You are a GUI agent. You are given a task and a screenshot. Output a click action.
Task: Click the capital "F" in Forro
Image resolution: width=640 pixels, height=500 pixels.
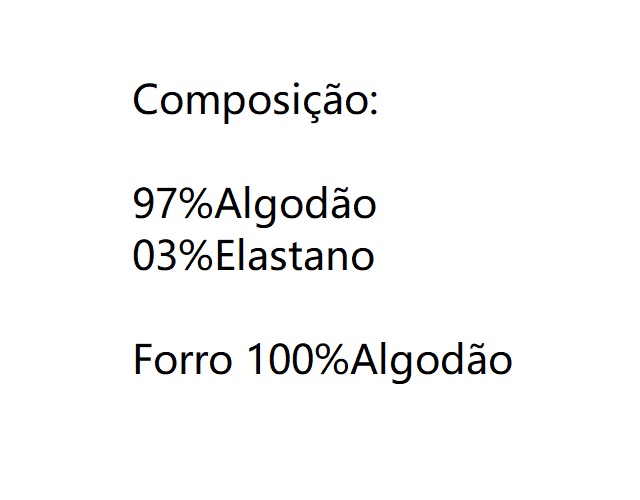click(x=142, y=360)
